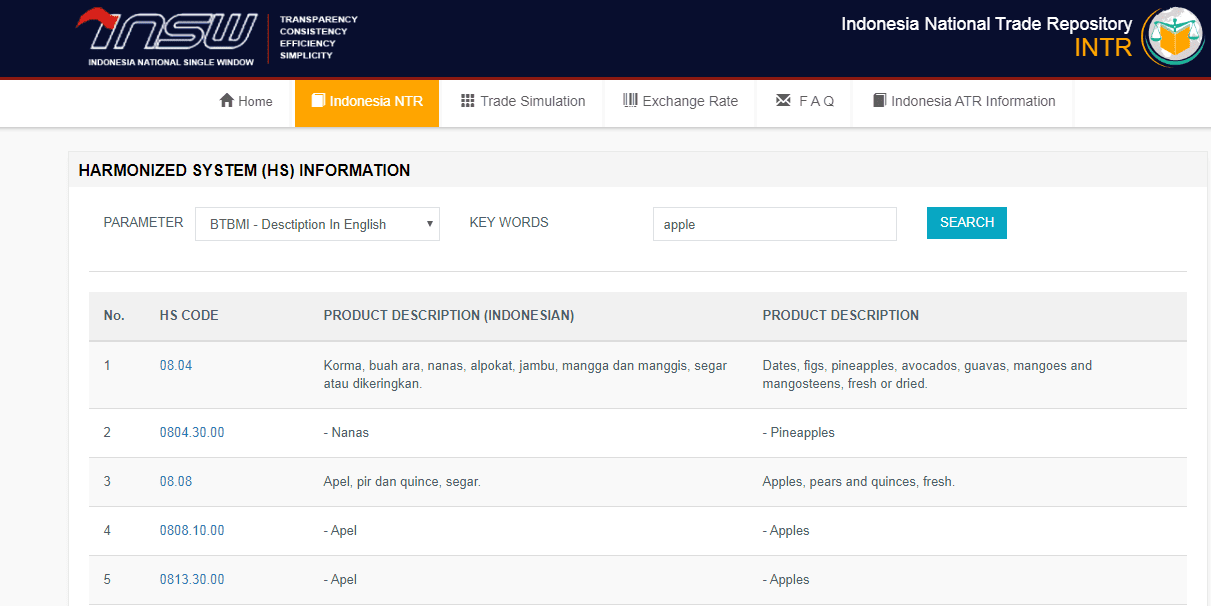This screenshot has height=606, width=1211.
Task: Click the KEY WORDS input containing apple
Action: (x=774, y=224)
